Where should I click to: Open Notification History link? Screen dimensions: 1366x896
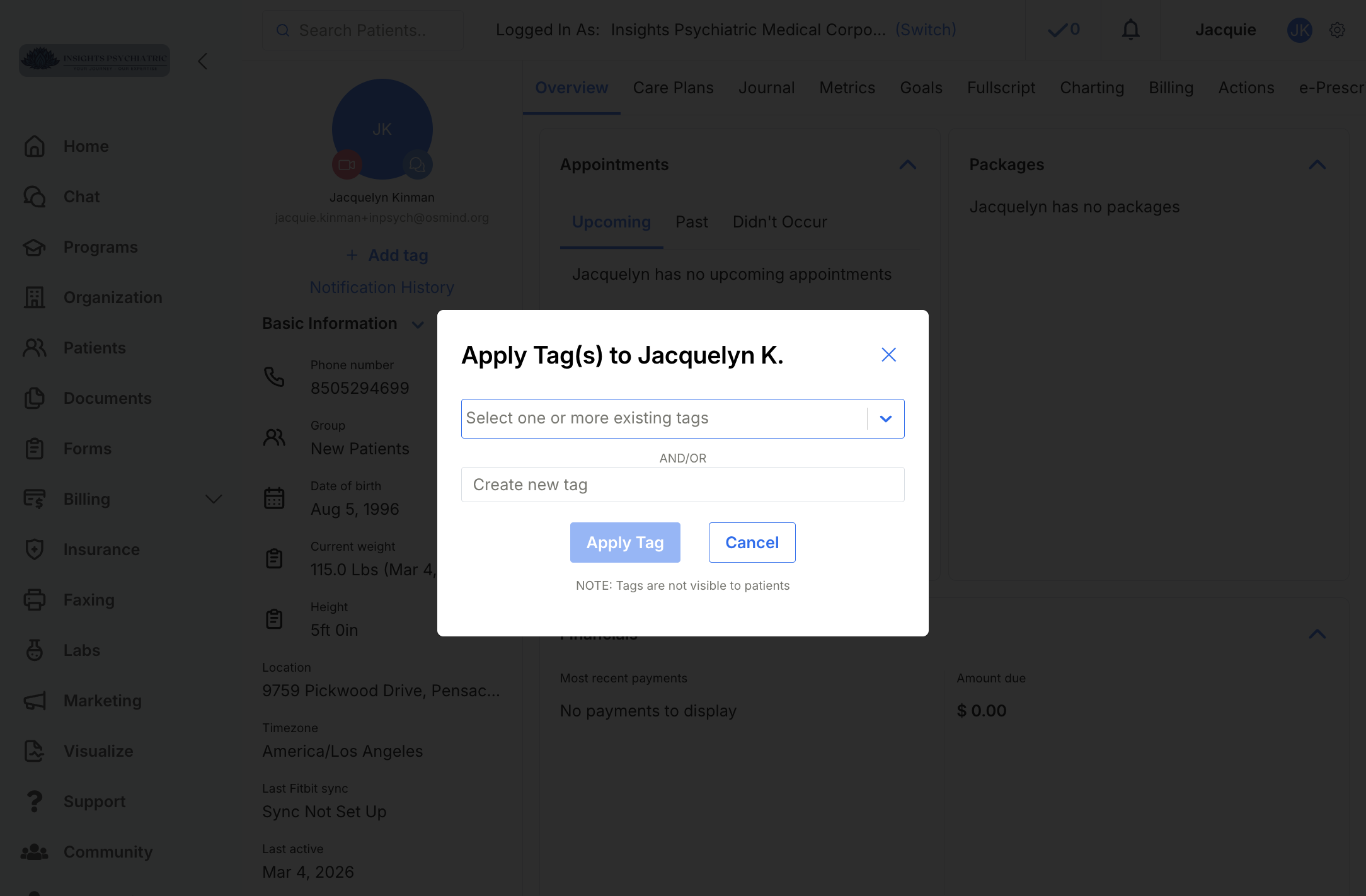click(x=382, y=287)
